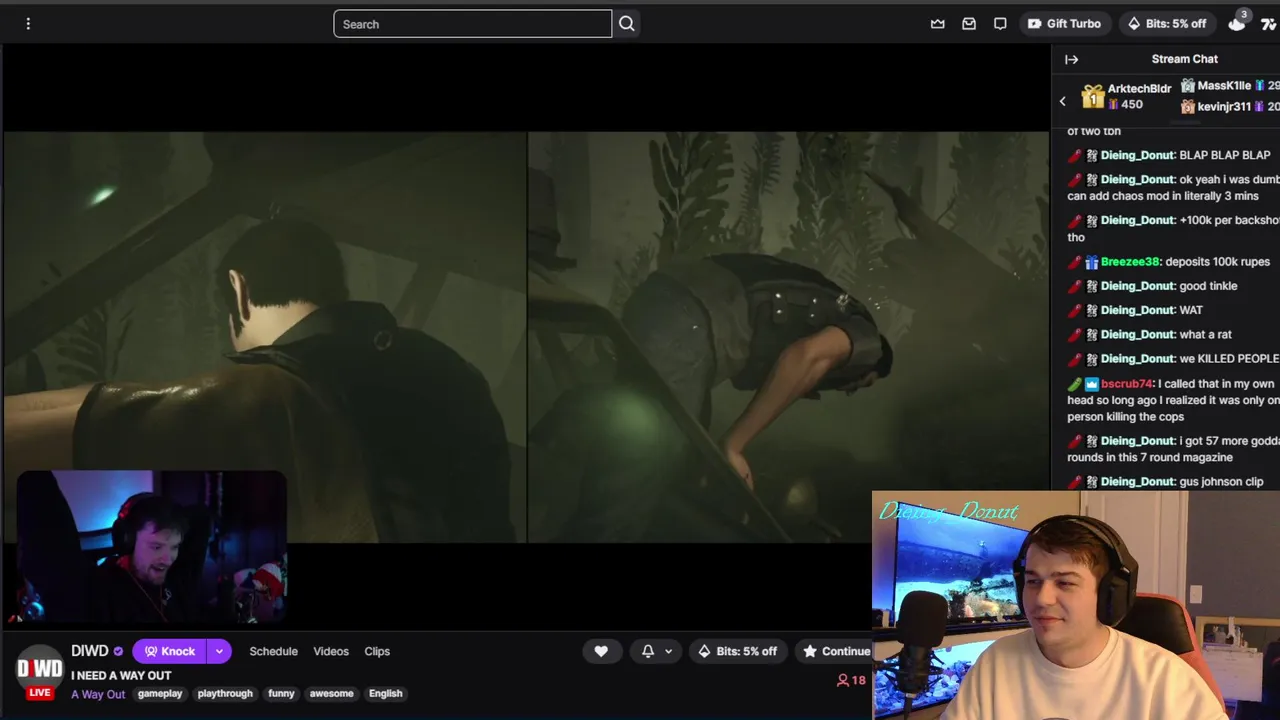Click into the Search field

click(x=472, y=24)
